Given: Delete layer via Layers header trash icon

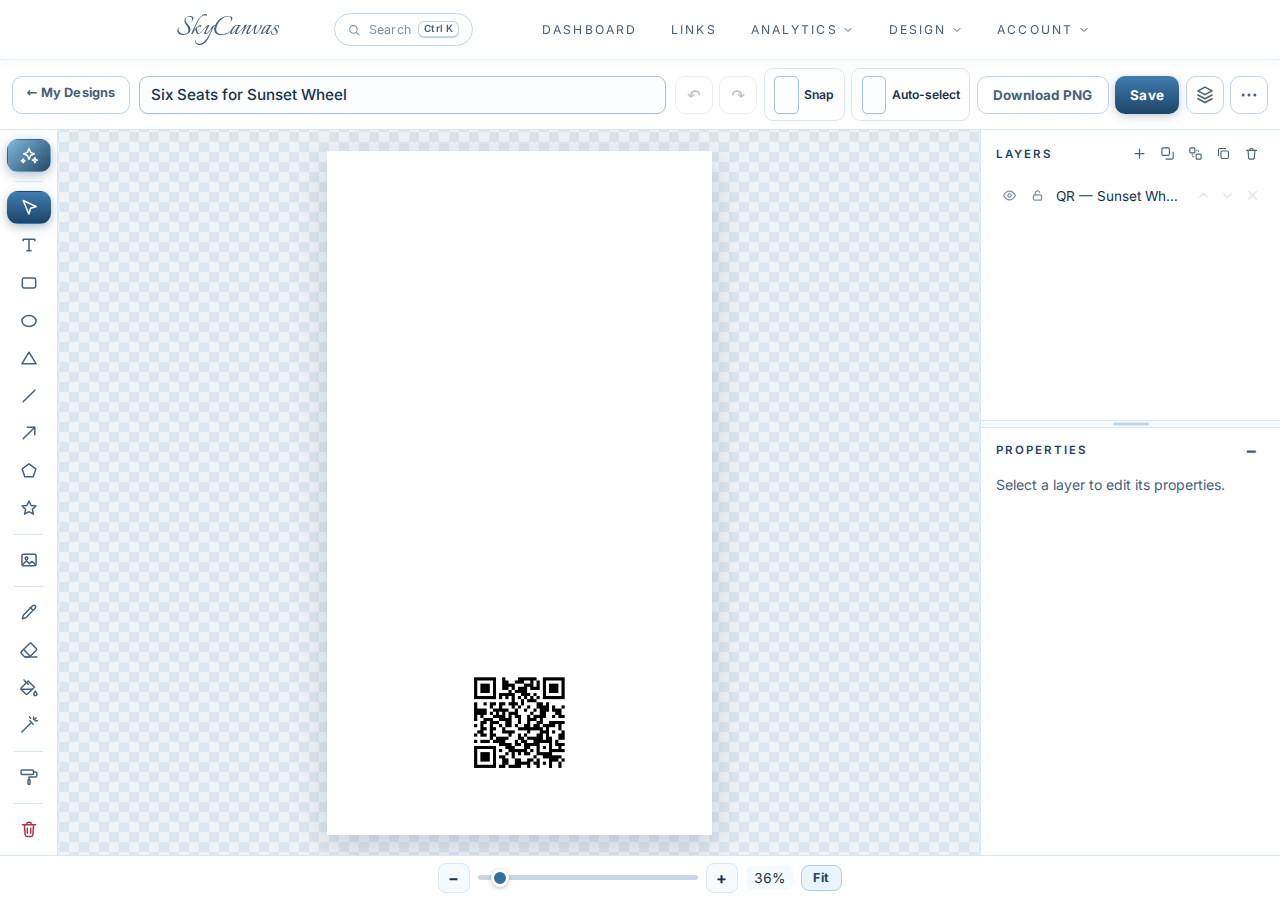Looking at the screenshot, I should tap(1251, 153).
